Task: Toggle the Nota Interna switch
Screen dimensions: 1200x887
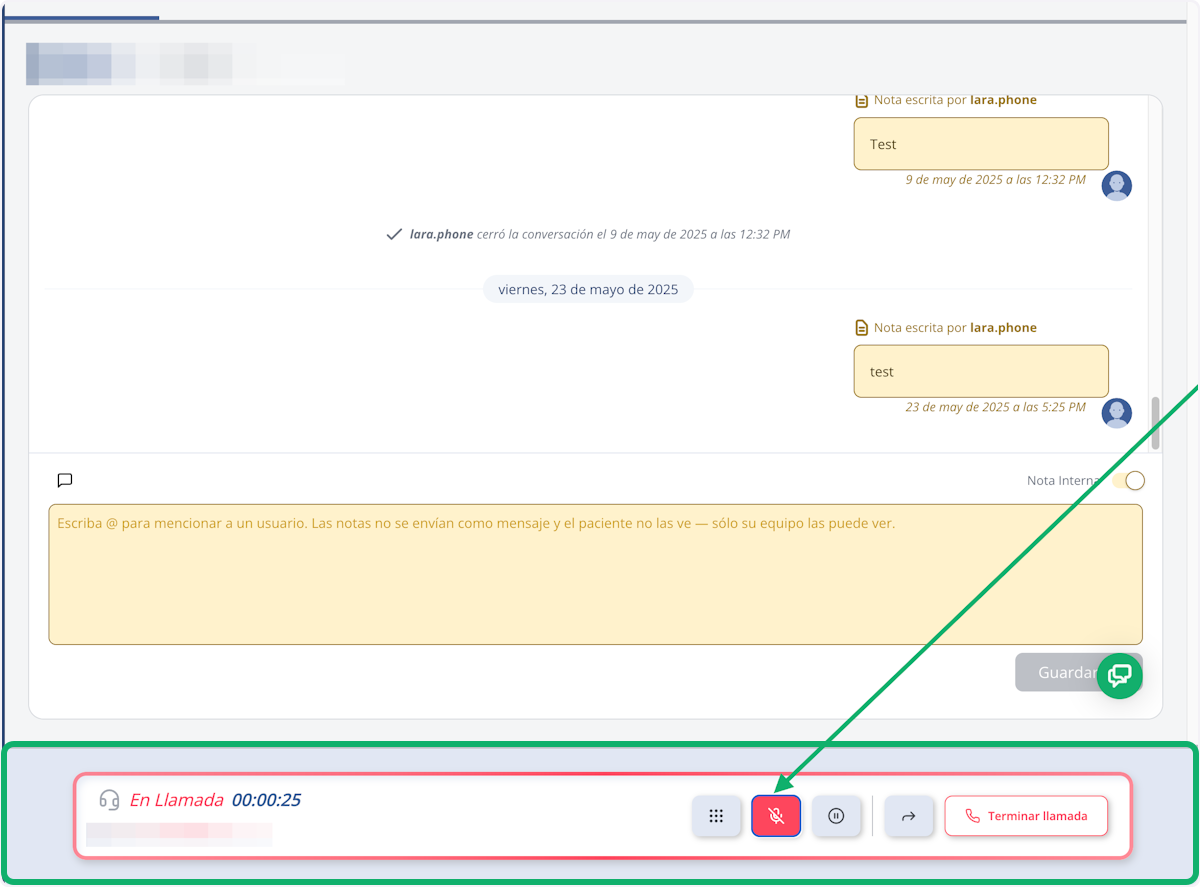Action: [x=1129, y=481]
